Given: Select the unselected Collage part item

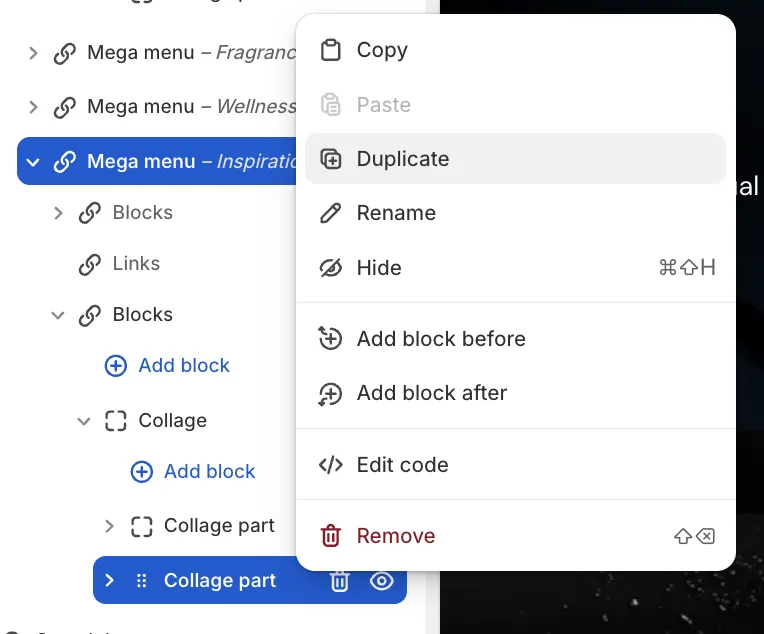Looking at the screenshot, I should coord(219,526).
